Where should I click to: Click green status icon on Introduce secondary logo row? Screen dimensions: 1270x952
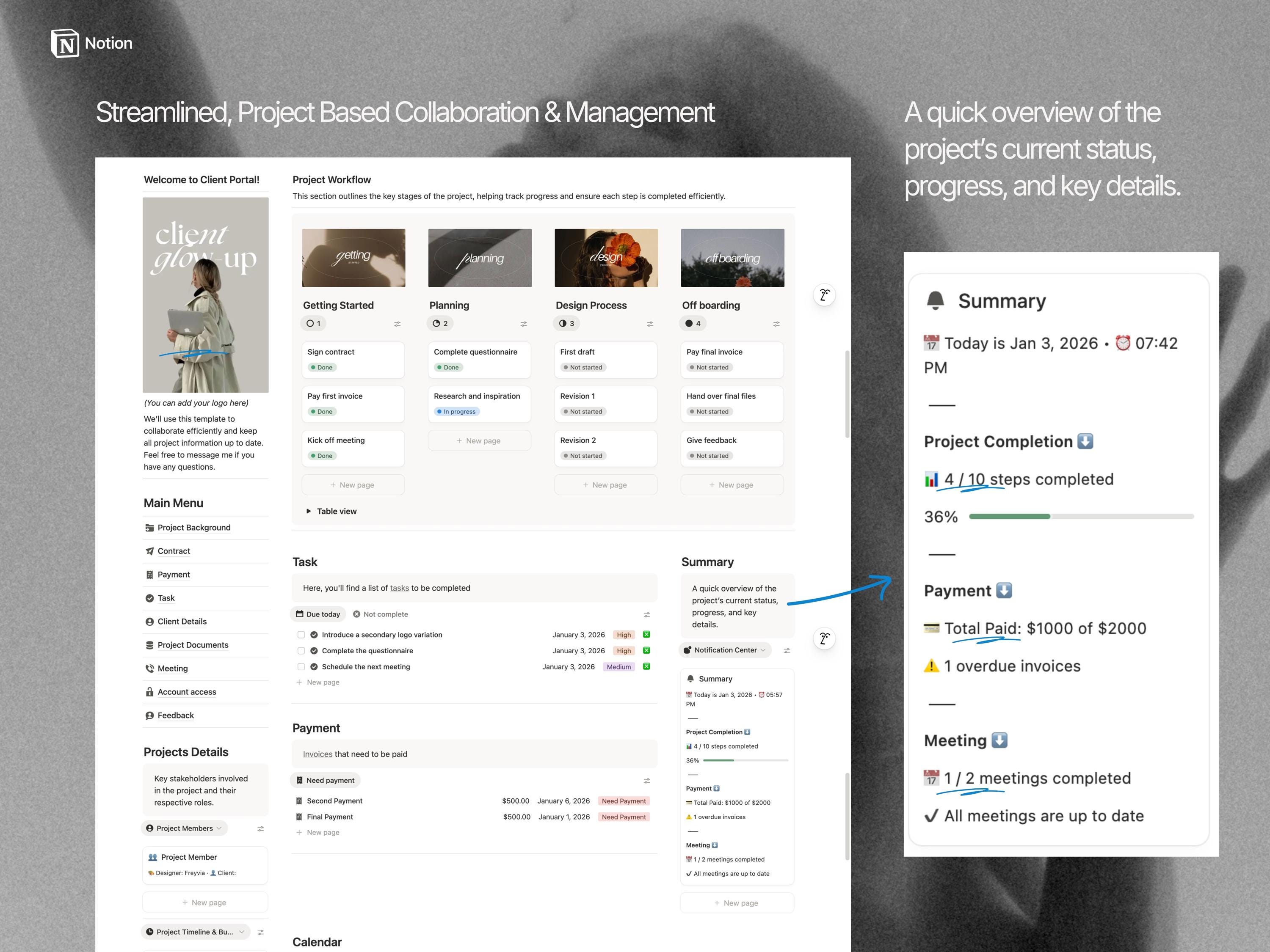646,635
